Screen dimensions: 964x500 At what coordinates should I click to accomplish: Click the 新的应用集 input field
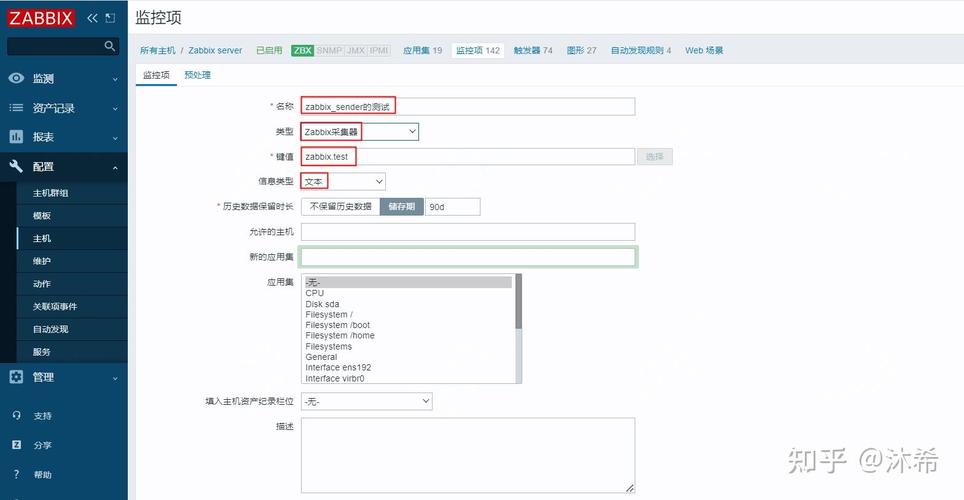coord(468,257)
